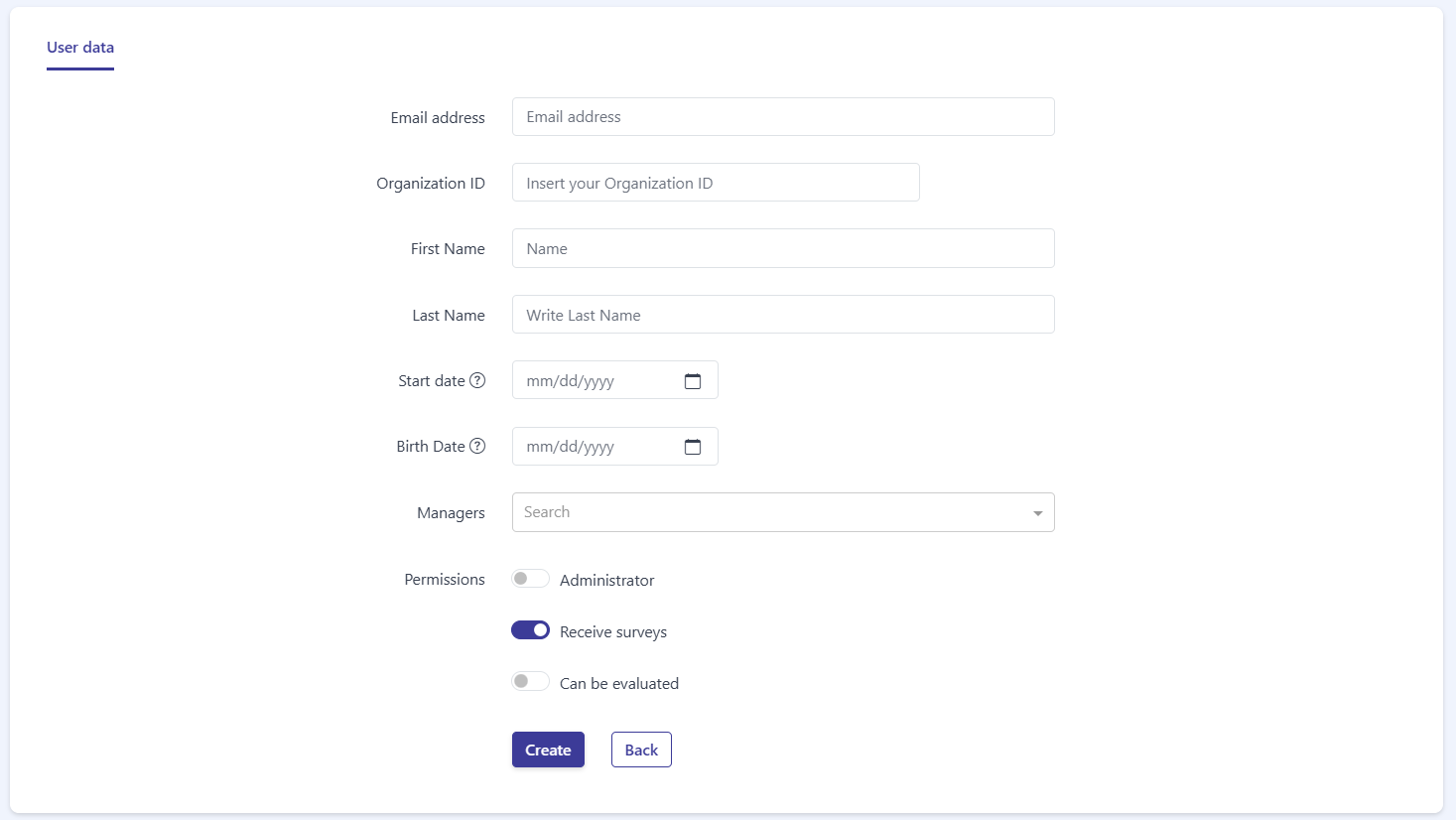Viewport: 1456px width, 820px height.
Task: Click the Can be evaluated label text
Action: click(x=619, y=683)
